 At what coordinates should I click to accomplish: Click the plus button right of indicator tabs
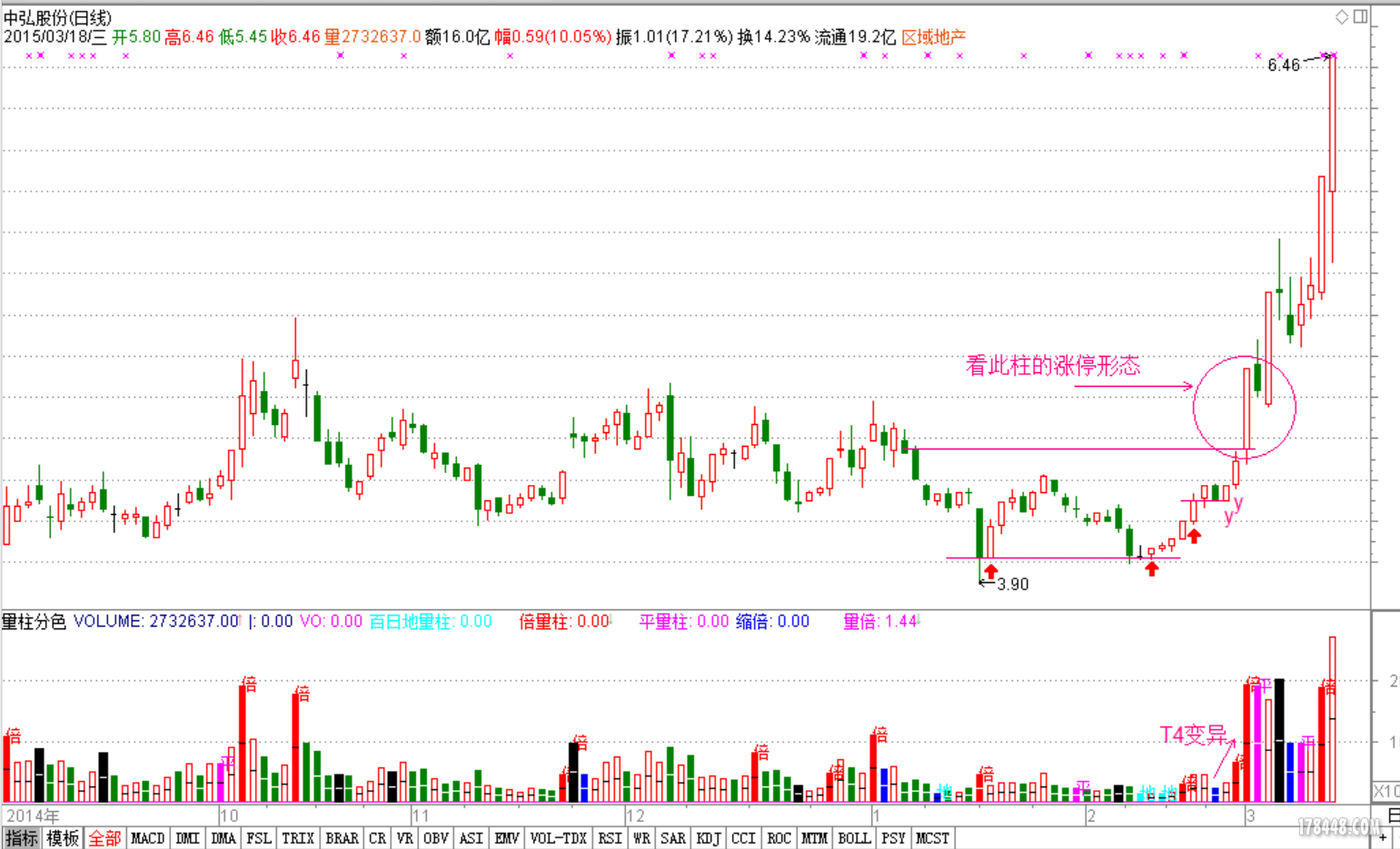pyautogui.click(x=1384, y=838)
